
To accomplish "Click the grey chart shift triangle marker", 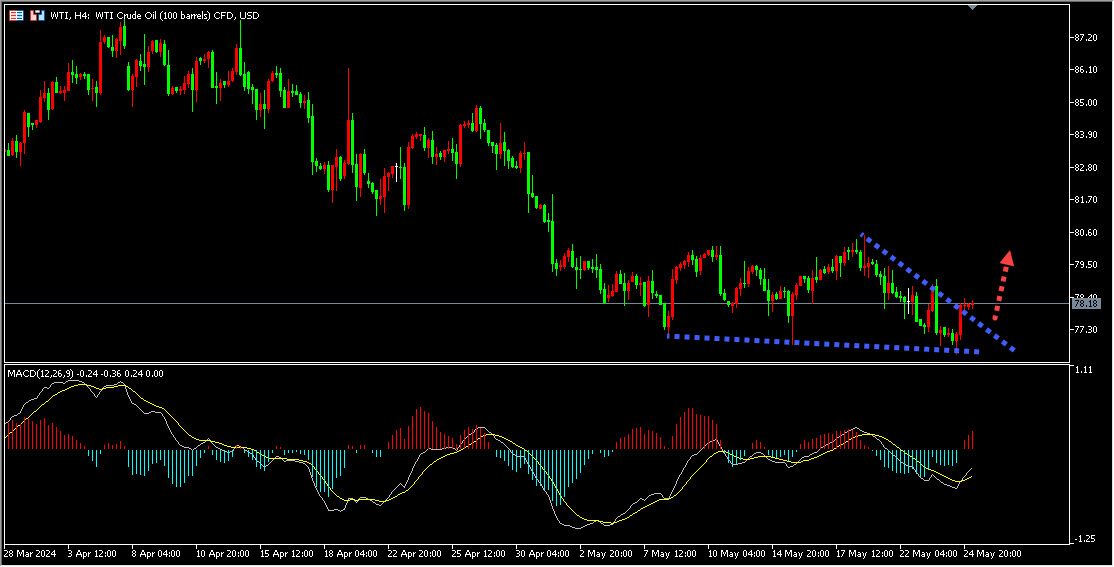I will 973,6.
